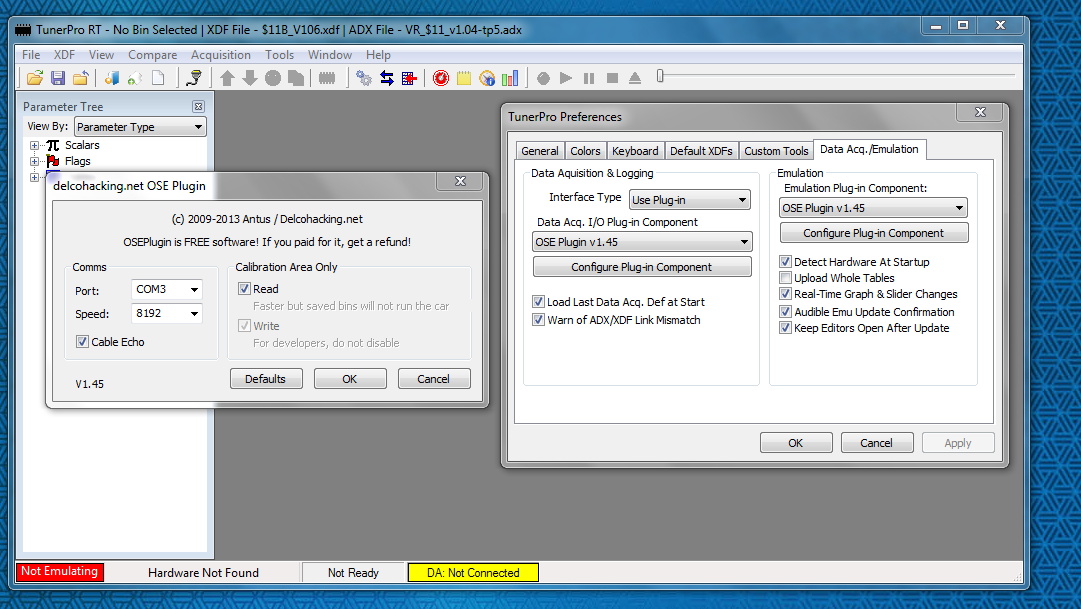The width and height of the screenshot is (1081, 609).
Task: Select the Scalars tree item
Action: (82, 145)
